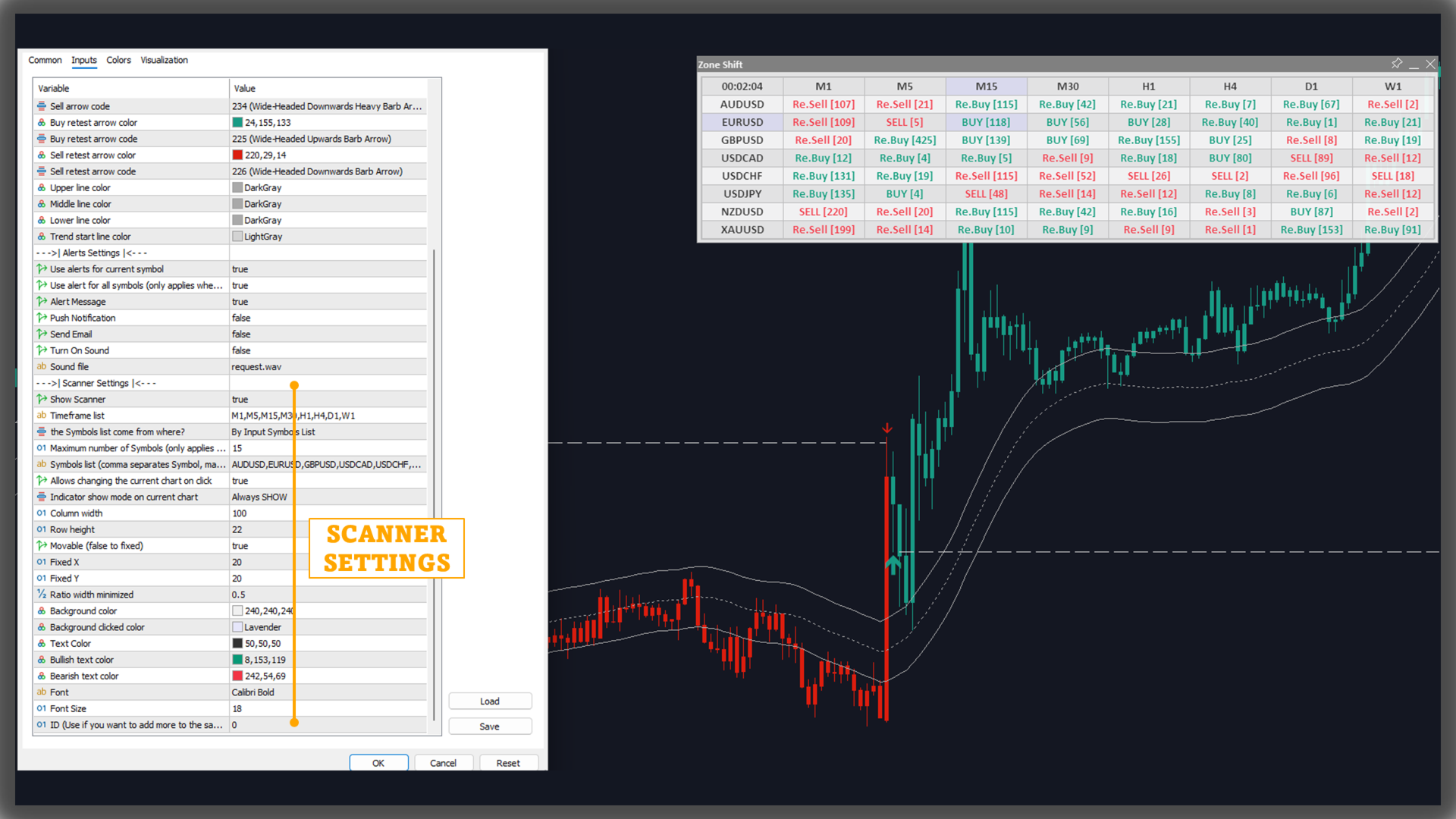Screen dimensions: 1456x819
Task: Click the flag icon next to Send Email
Action: coord(42,334)
